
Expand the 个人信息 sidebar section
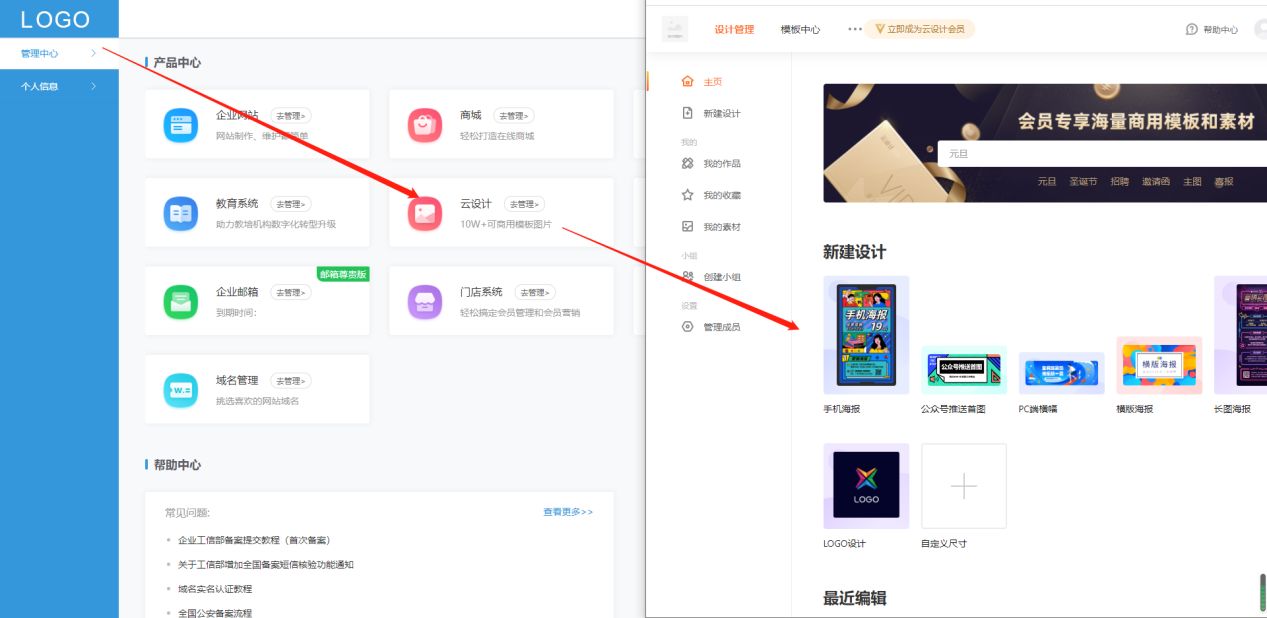click(x=48, y=86)
